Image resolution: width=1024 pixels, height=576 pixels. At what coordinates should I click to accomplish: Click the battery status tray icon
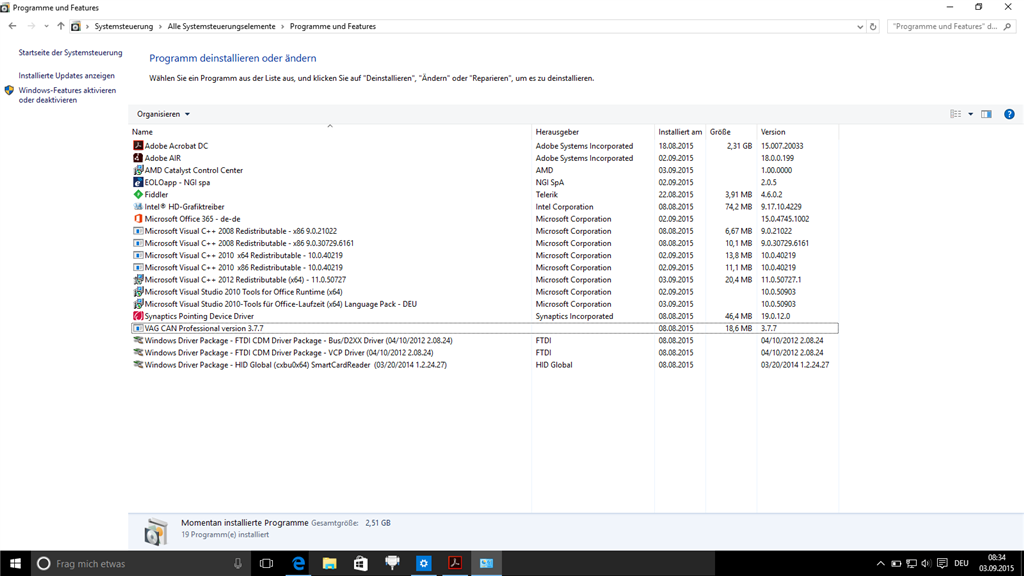pos(896,563)
